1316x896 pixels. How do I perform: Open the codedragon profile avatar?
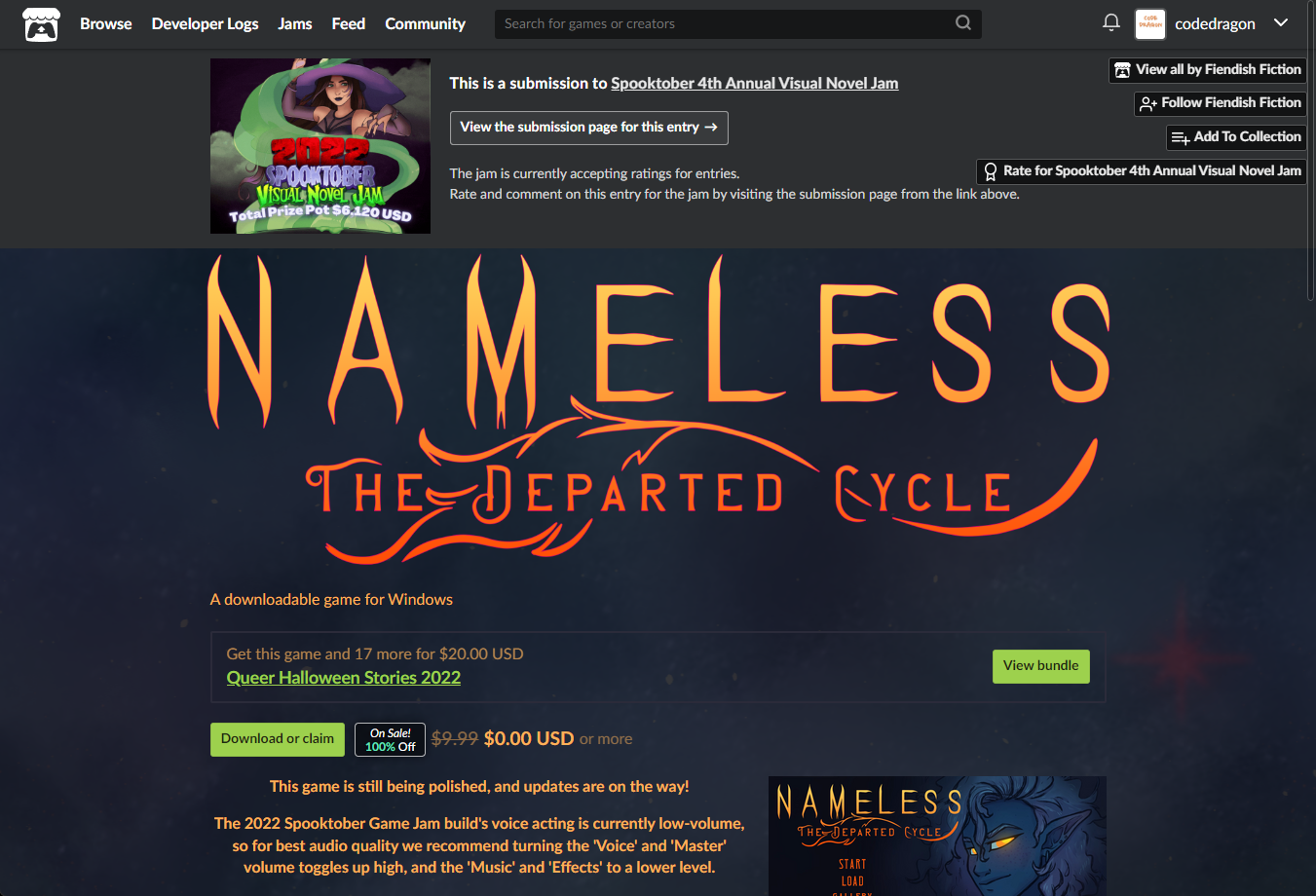coord(1150,23)
